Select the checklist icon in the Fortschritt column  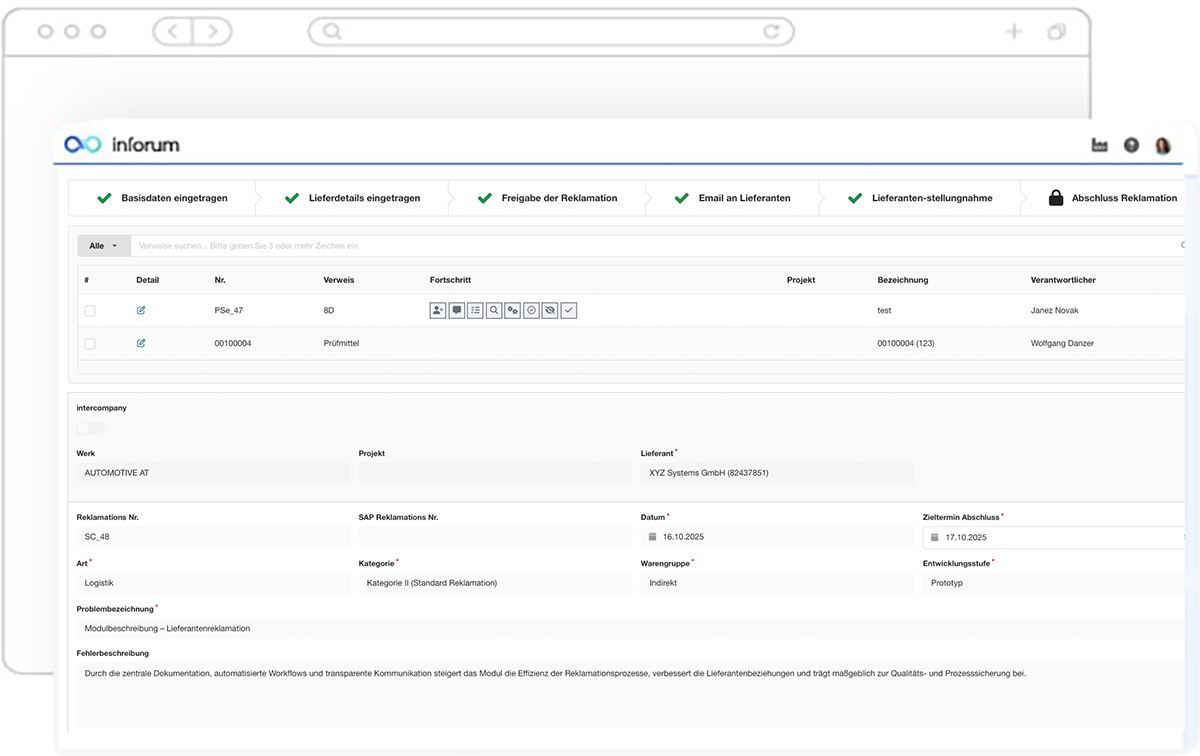pos(475,310)
